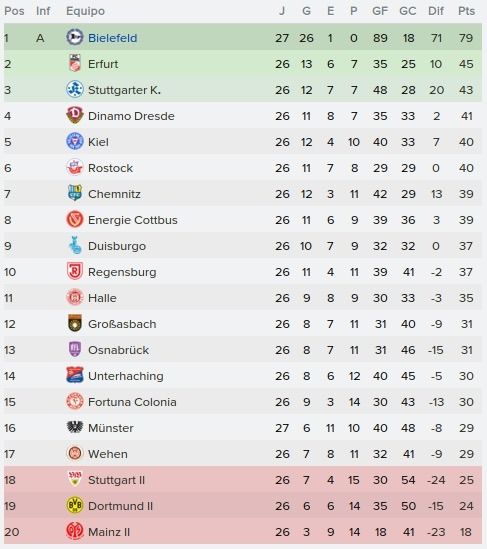Sort standings by GF column header
Viewport: 487px width, 549px height.
[380, 11]
